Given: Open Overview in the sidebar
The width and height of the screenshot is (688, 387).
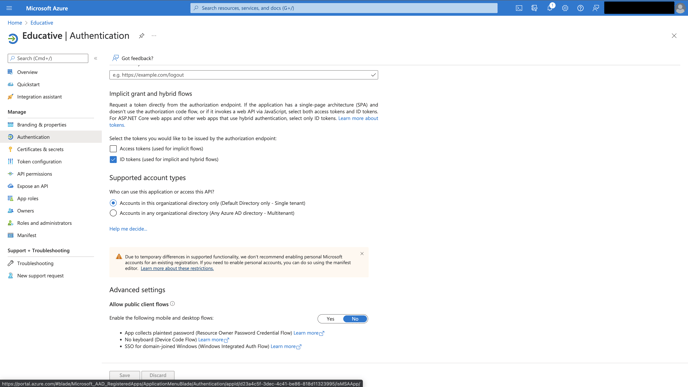Looking at the screenshot, I should pos(27,72).
